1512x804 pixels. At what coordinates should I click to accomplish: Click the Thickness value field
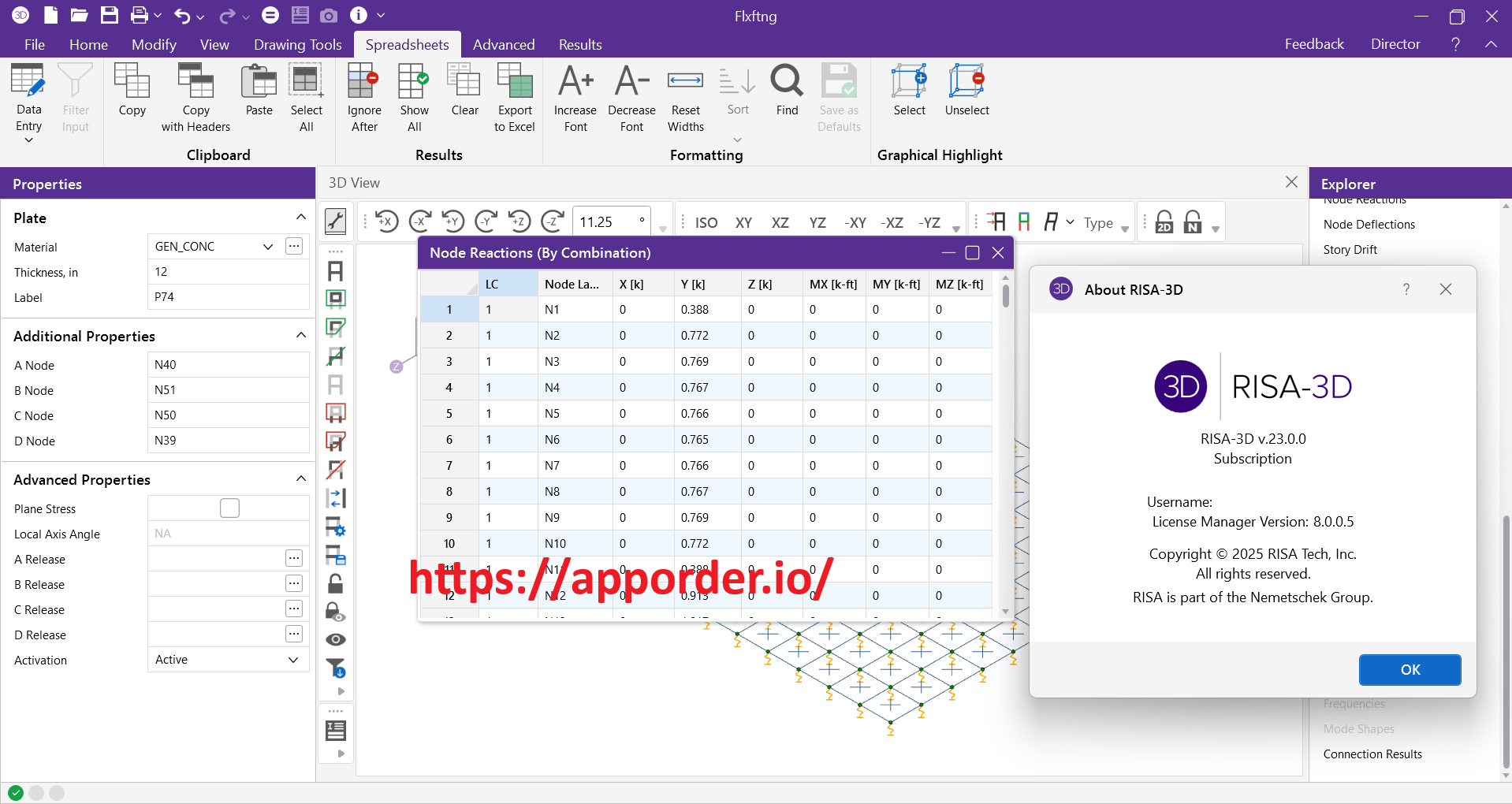pyautogui.click(x=228, y=272)
